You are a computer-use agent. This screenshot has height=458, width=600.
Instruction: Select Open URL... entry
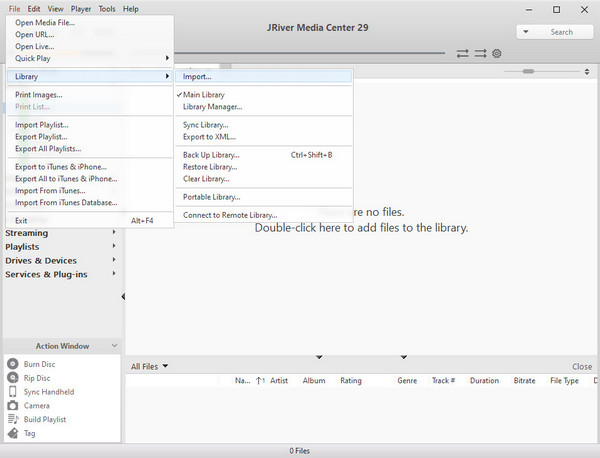click(90, 34)
